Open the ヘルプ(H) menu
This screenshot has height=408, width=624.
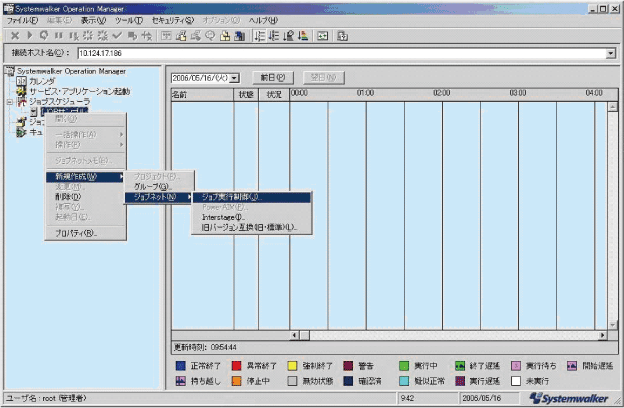pos(263,20)
